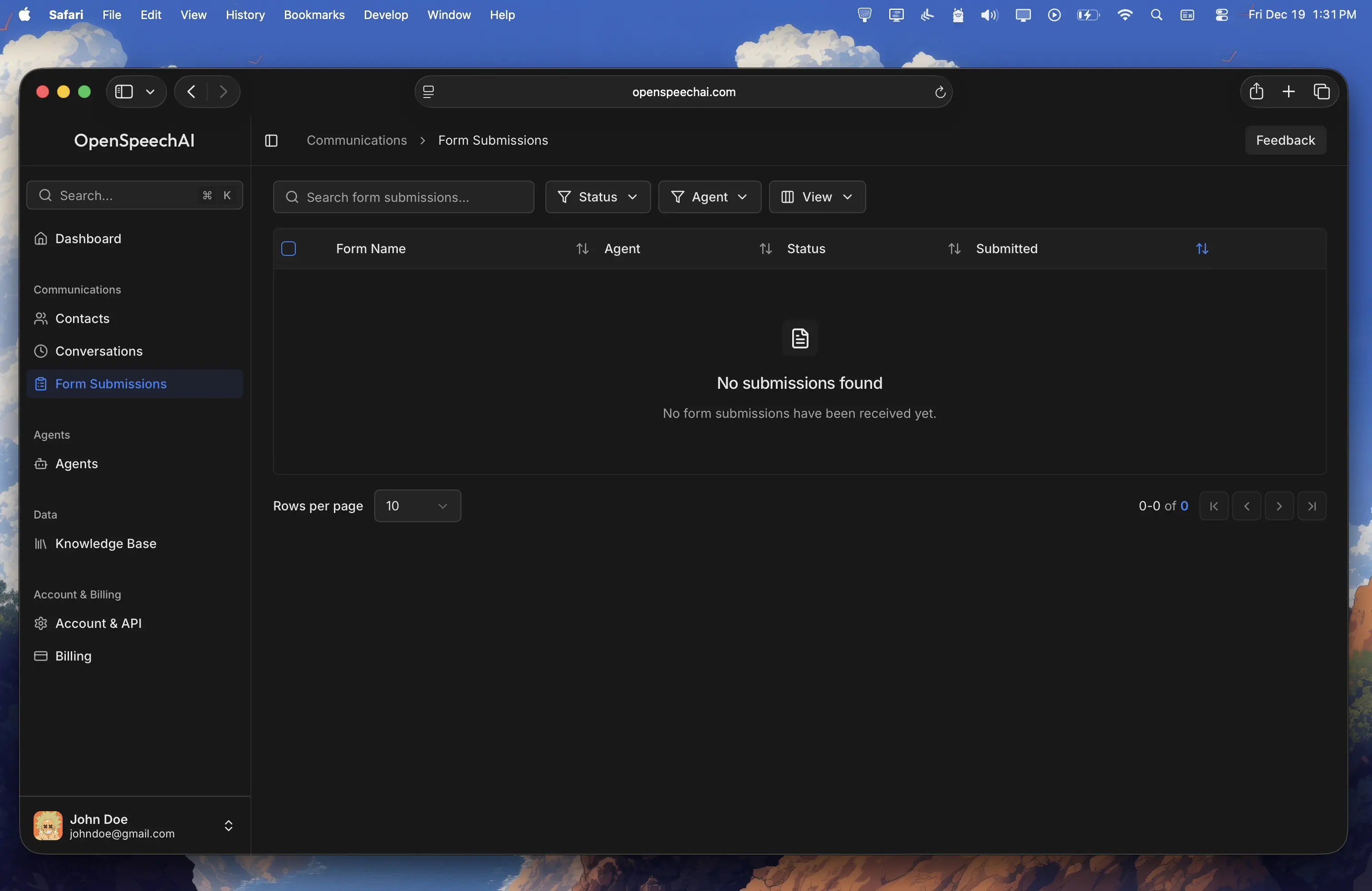This screenshot has height=891, width=1372.
Task: Open the Dashboard page
Action: click(135, 239)
